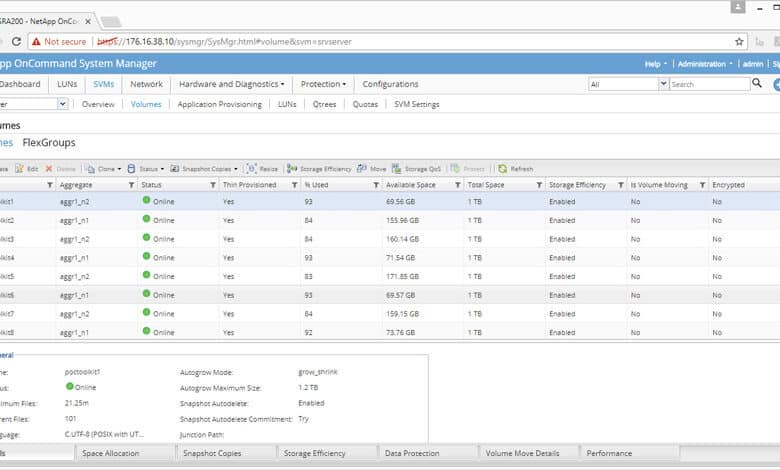
Task: Open the Storage Efficiency bottom tab
Action: (x=327, y=453)
